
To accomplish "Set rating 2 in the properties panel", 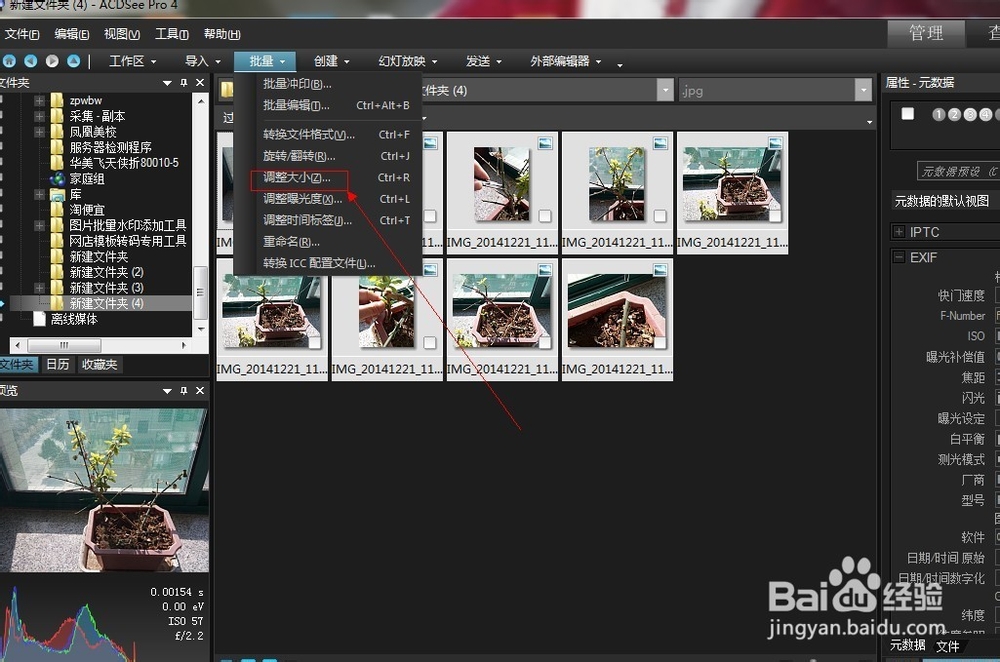I will [954, 114].
